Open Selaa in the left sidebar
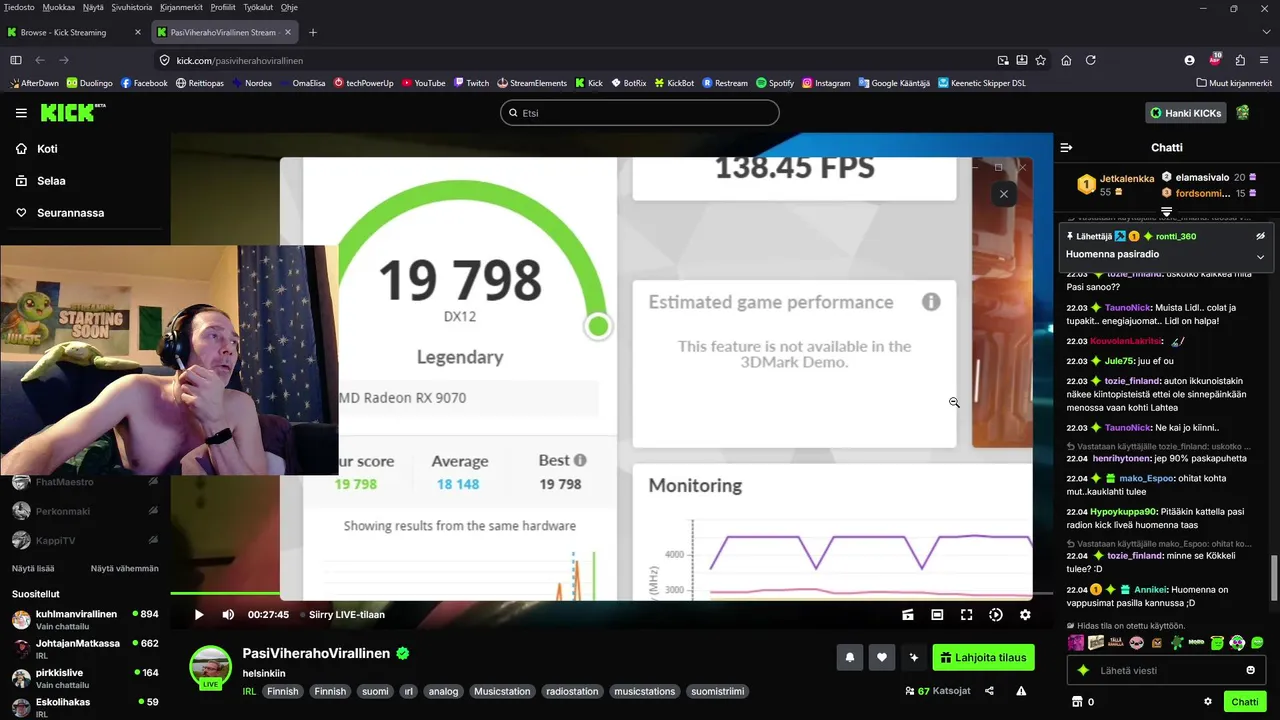Screen dimensions: 1280x720 51,181
